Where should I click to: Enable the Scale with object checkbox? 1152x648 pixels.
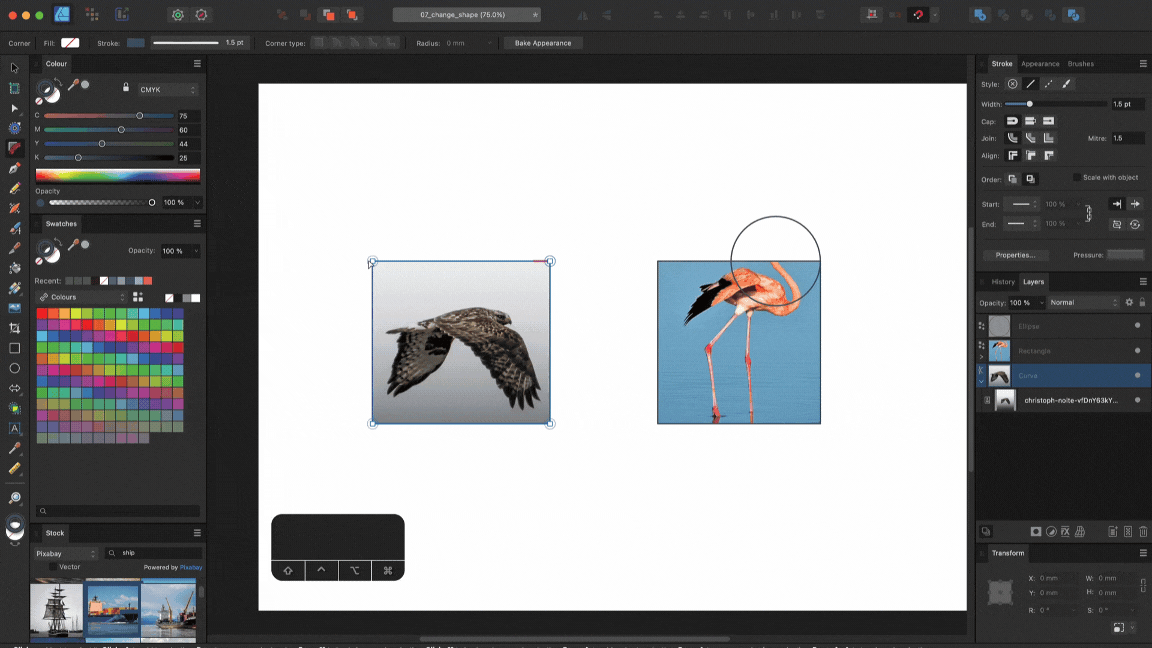[1077, 177]
